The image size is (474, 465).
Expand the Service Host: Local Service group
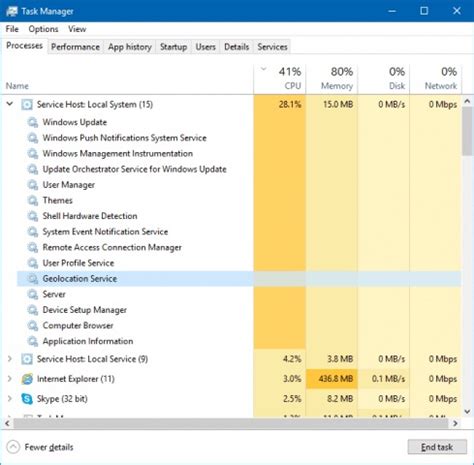[x=10, y=359]
